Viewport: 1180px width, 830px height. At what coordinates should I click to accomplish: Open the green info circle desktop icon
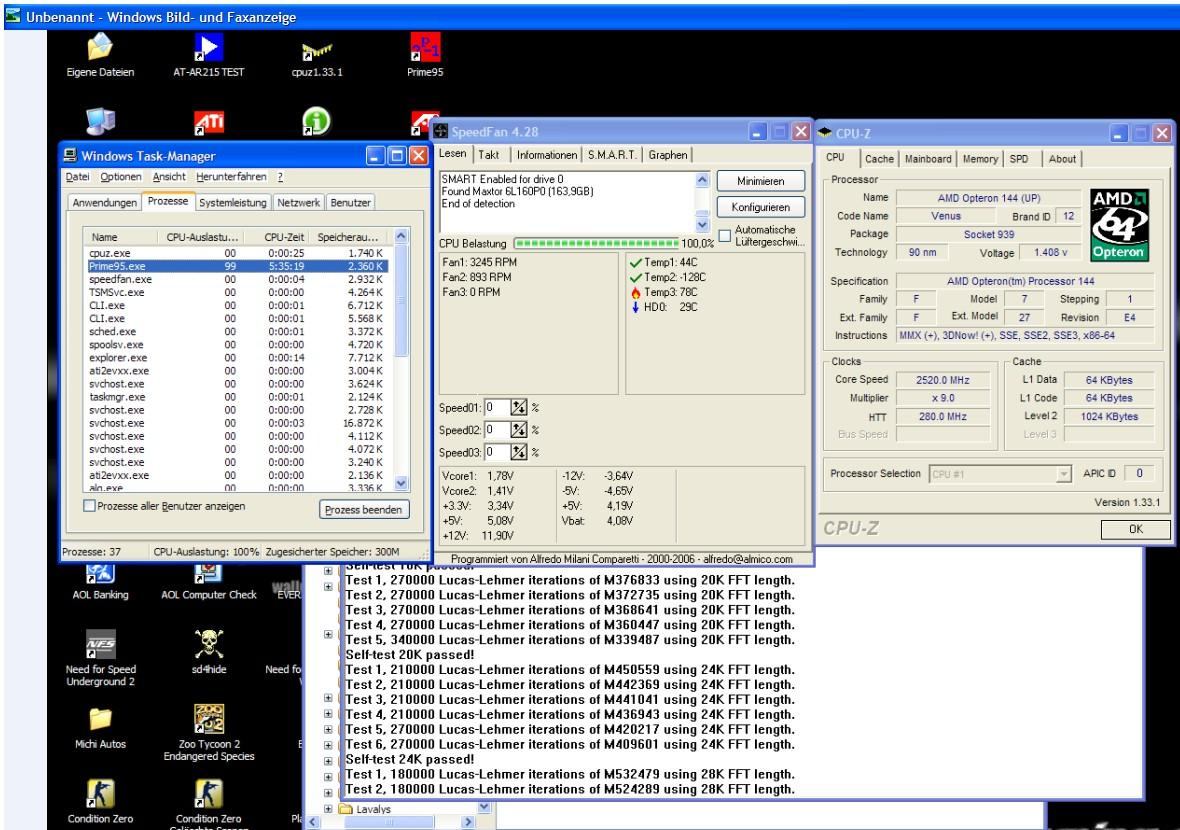[316, 121]
